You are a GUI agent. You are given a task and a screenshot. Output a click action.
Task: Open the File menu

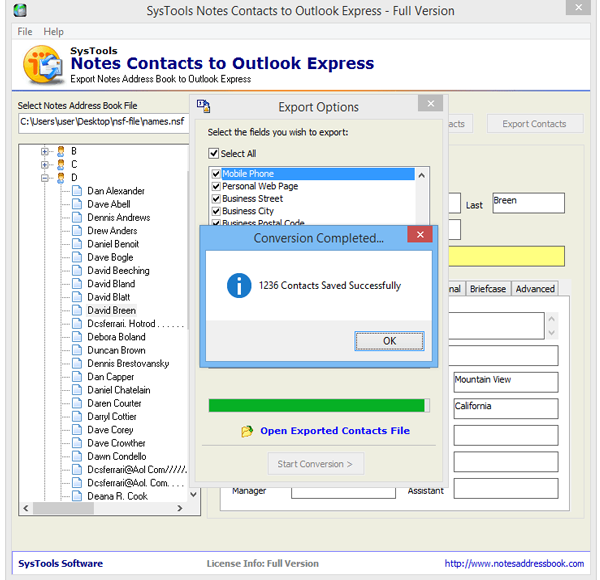(25, 32)
